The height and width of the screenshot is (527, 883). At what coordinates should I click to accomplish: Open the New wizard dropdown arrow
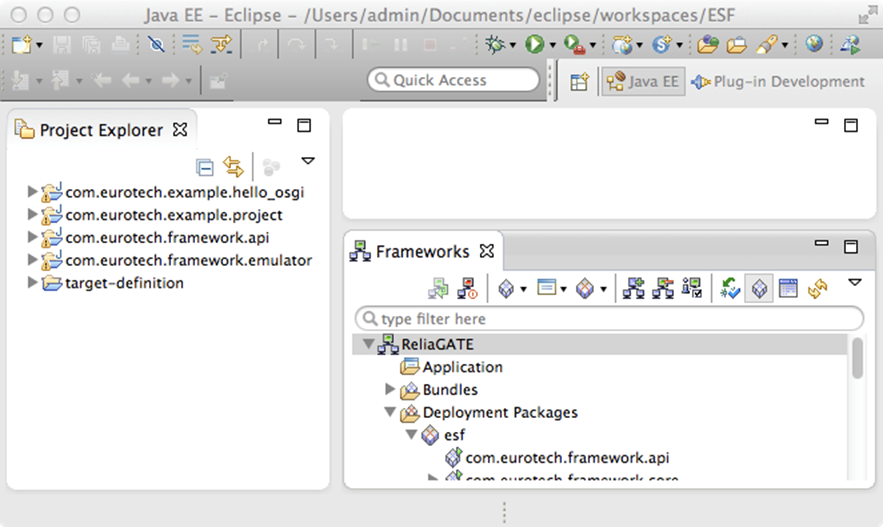pyautogui.click(x=39, y=45)
